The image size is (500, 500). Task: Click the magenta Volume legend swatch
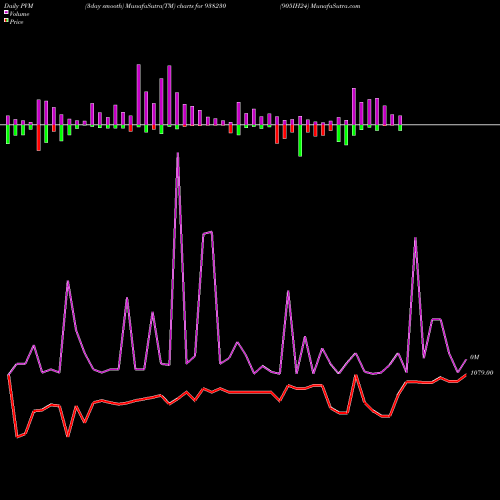[6, 12]
